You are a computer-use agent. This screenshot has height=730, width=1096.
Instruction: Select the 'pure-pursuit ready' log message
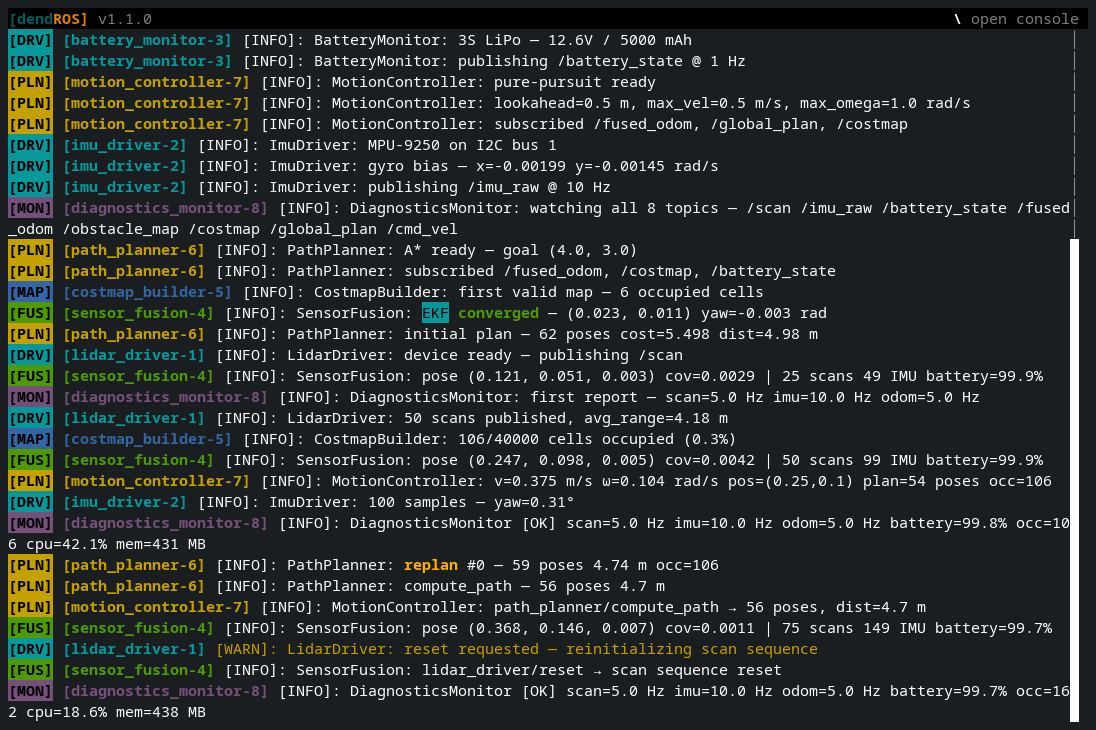click(x=575, y=82)
